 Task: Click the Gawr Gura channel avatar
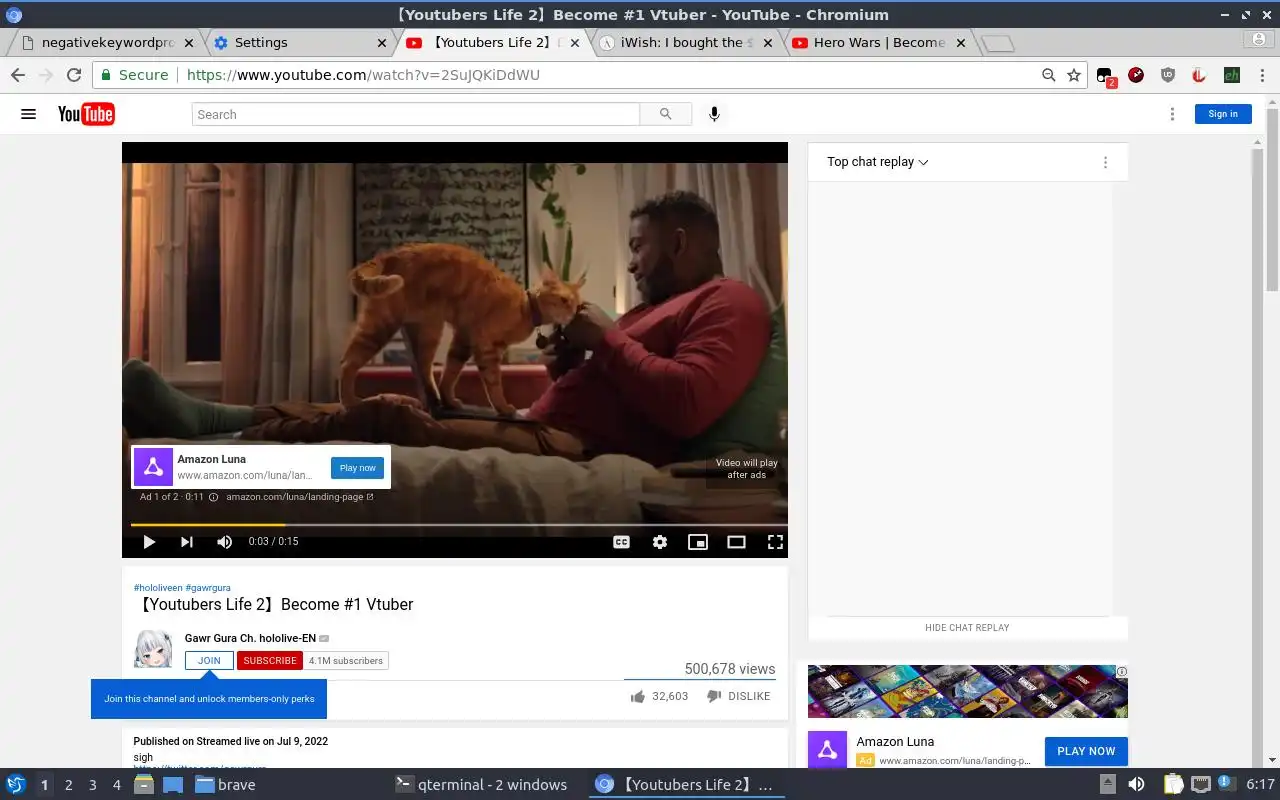pos(153,648)
